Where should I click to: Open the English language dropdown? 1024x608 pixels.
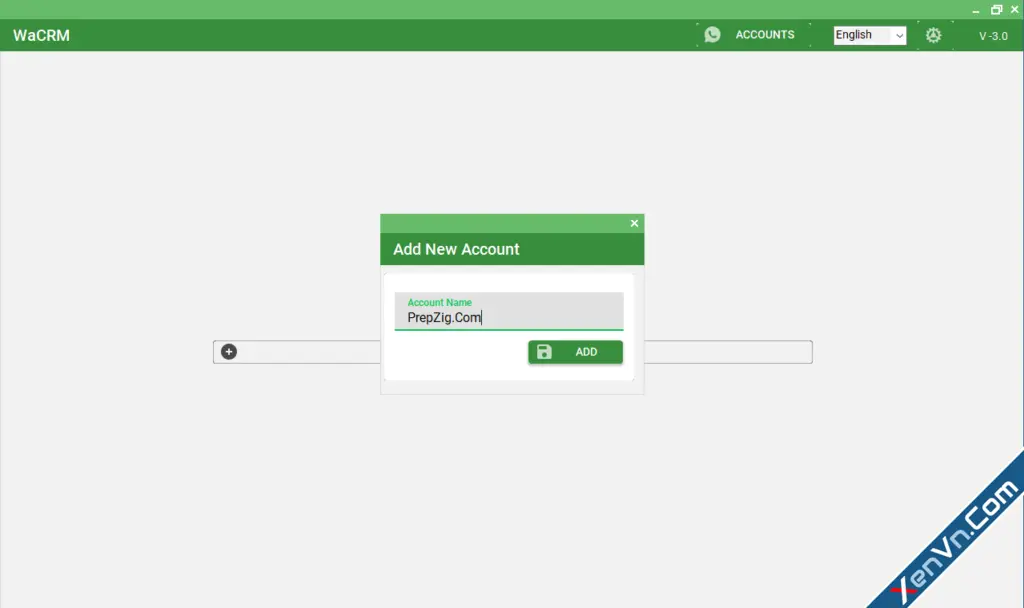tap(869, 35)
